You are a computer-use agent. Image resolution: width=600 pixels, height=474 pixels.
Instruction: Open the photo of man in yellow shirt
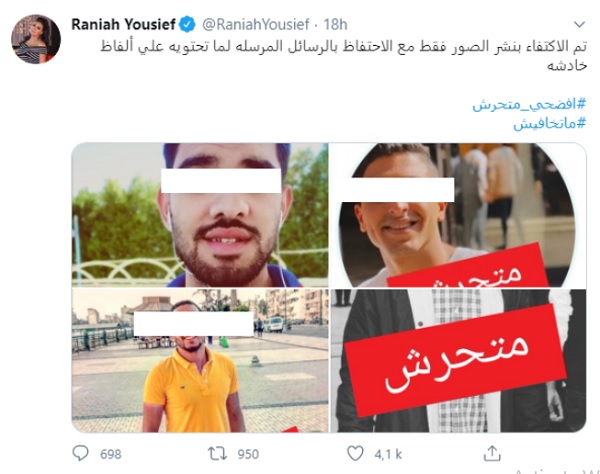point(200,360)
